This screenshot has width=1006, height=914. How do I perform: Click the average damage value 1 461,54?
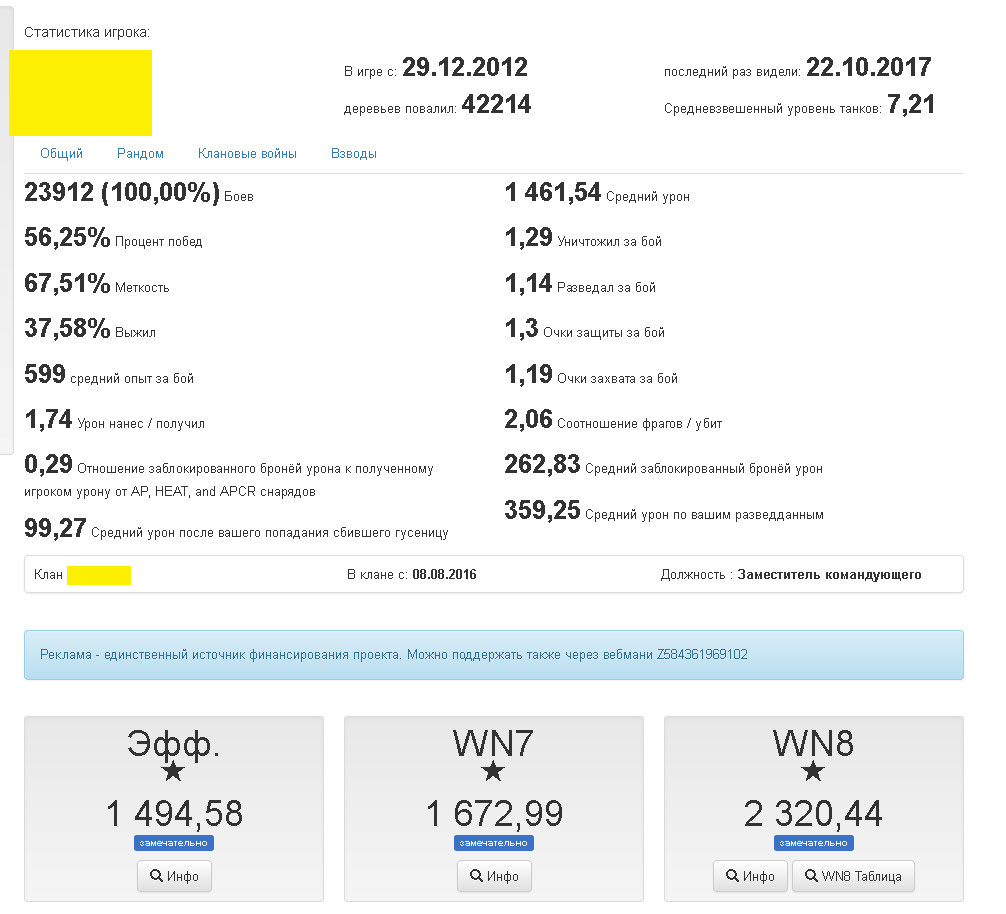coord(552,192)
